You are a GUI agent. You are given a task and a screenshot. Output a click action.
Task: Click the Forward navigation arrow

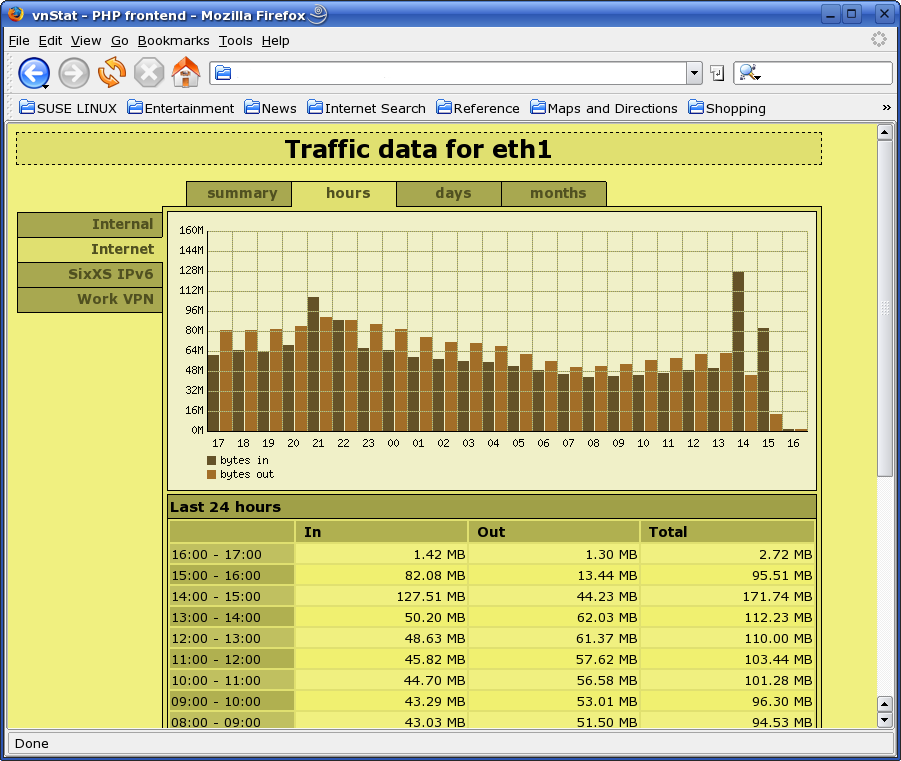[74, 73]
